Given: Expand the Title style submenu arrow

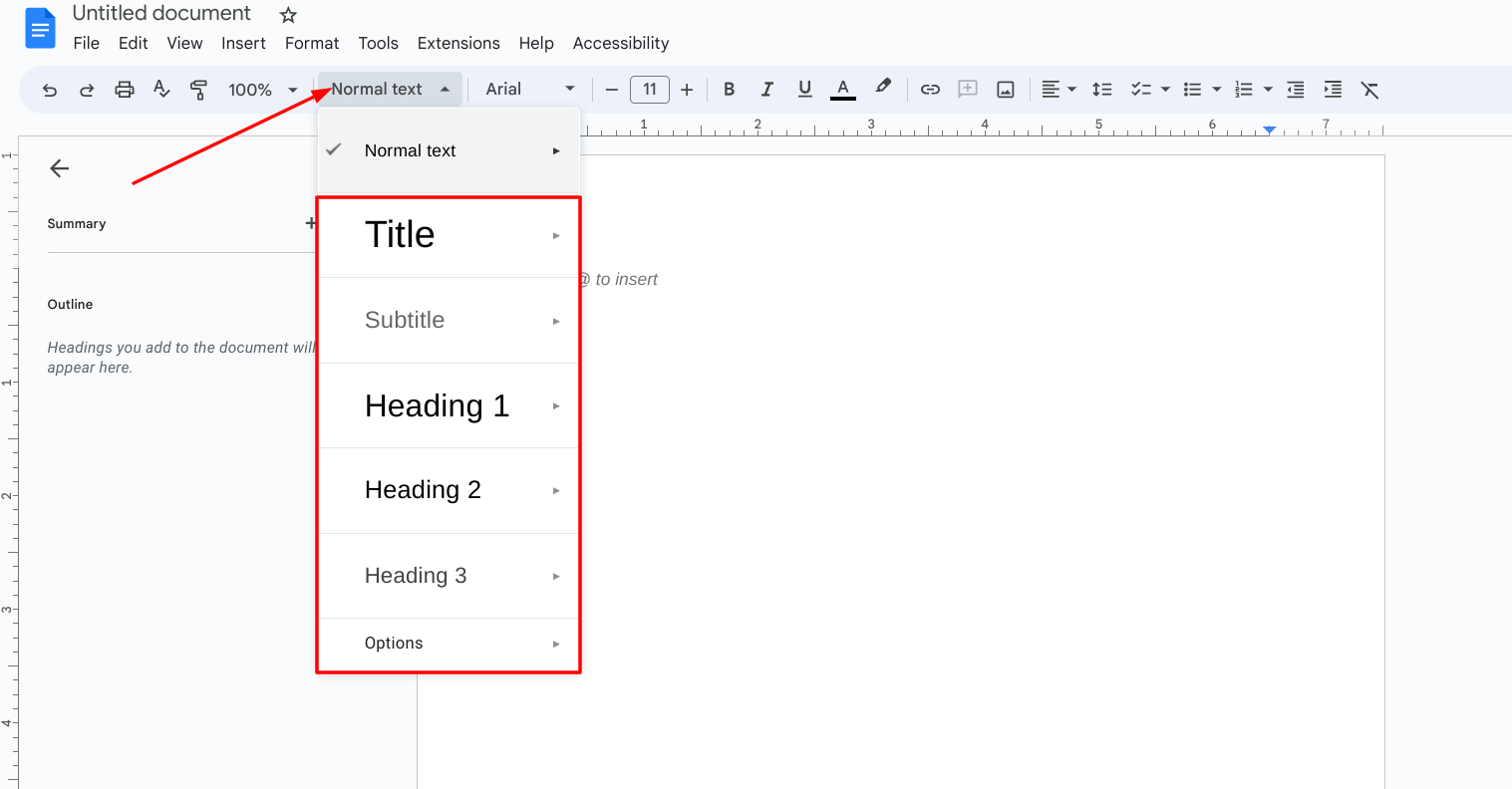Looking at the screenshot, I should (556, 236).
